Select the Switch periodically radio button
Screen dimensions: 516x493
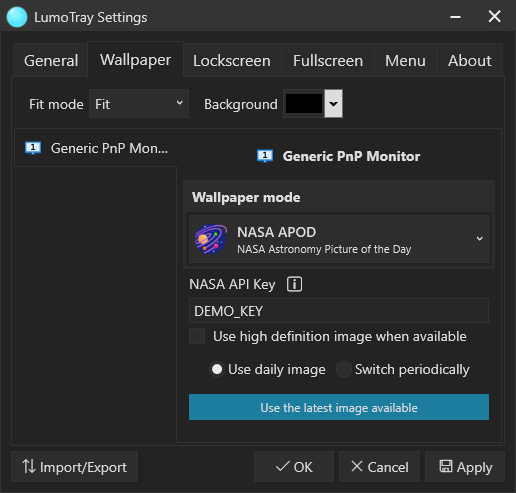[x=344, y=369]
